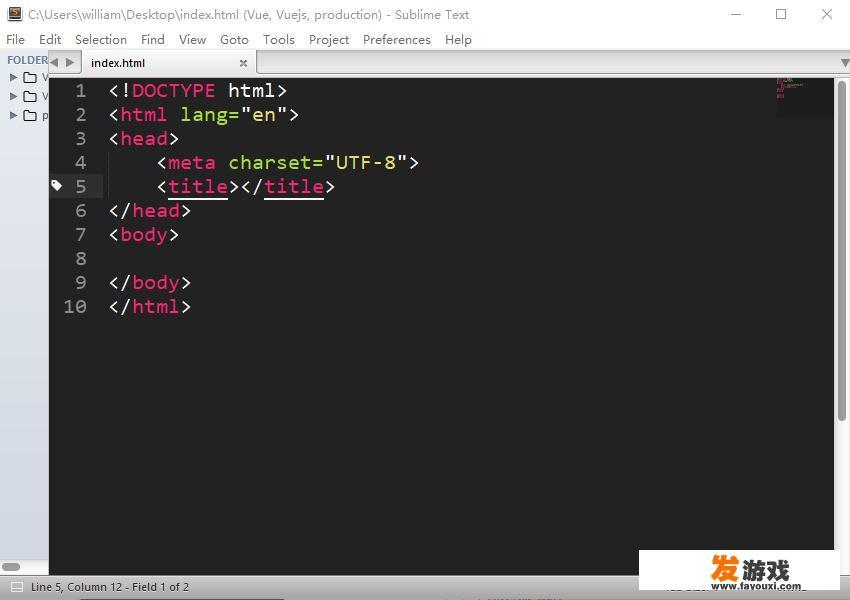Open the View menu
Screen dimensions: 850x600
tap(192, 40)
